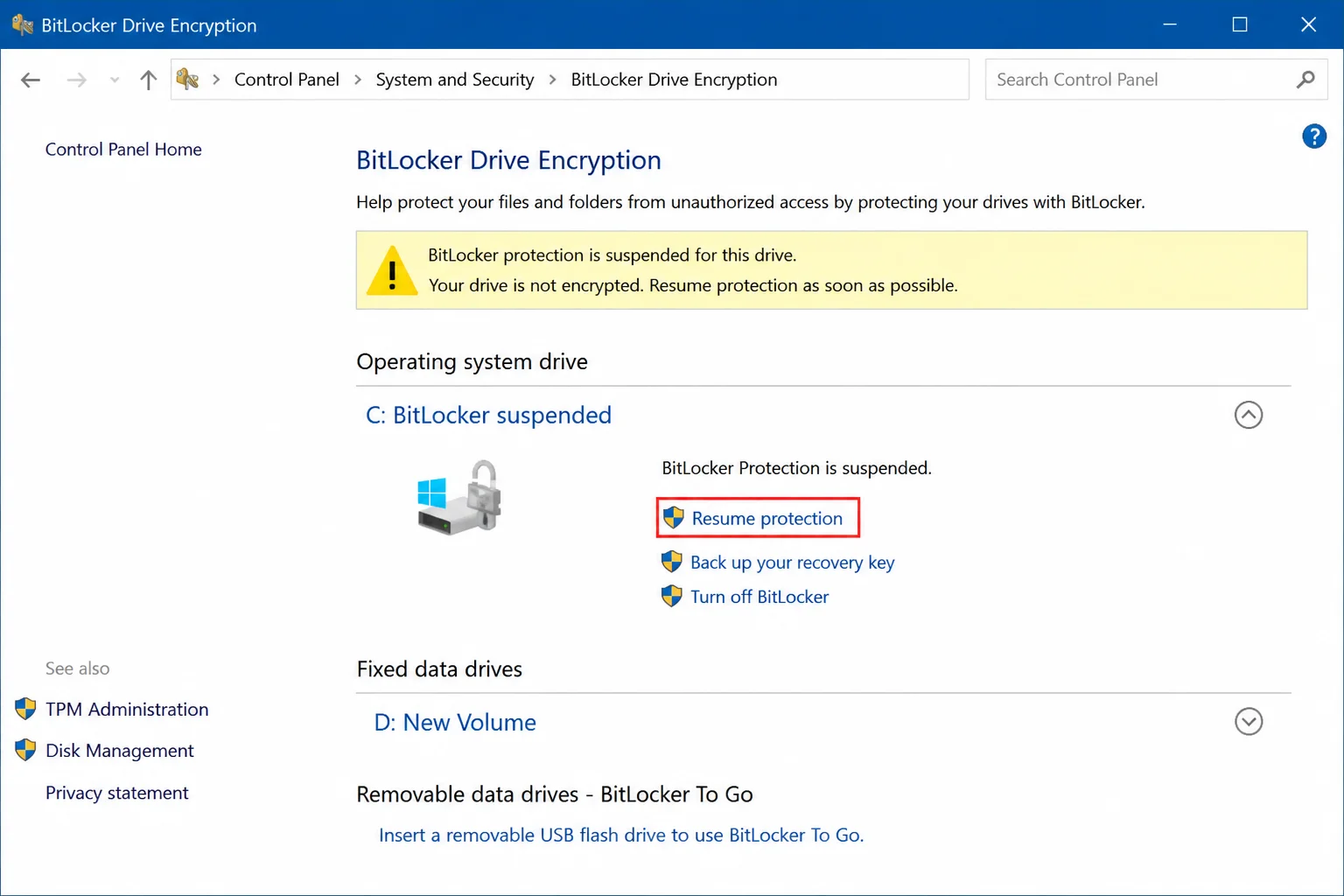Click the title bar BitLocker app icon

[23, 24]
